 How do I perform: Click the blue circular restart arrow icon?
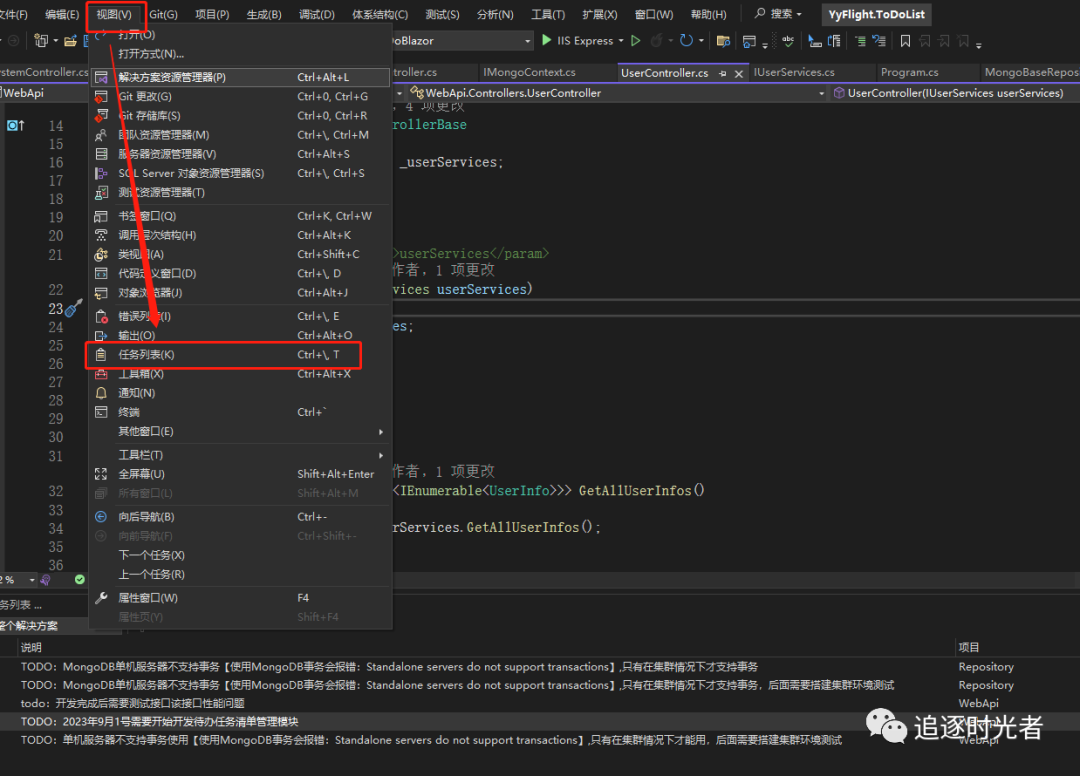click(x=686, y=41)
